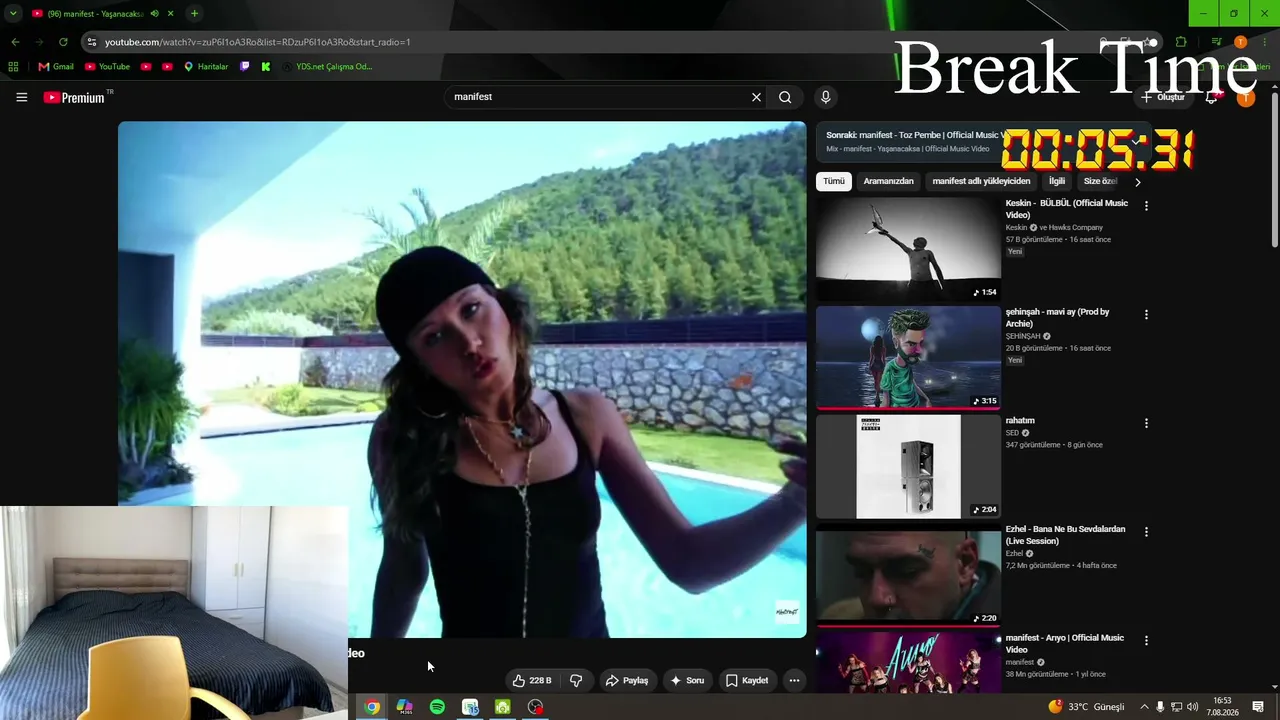Open the purple Twitch bookmark icon

click(245, 67)
